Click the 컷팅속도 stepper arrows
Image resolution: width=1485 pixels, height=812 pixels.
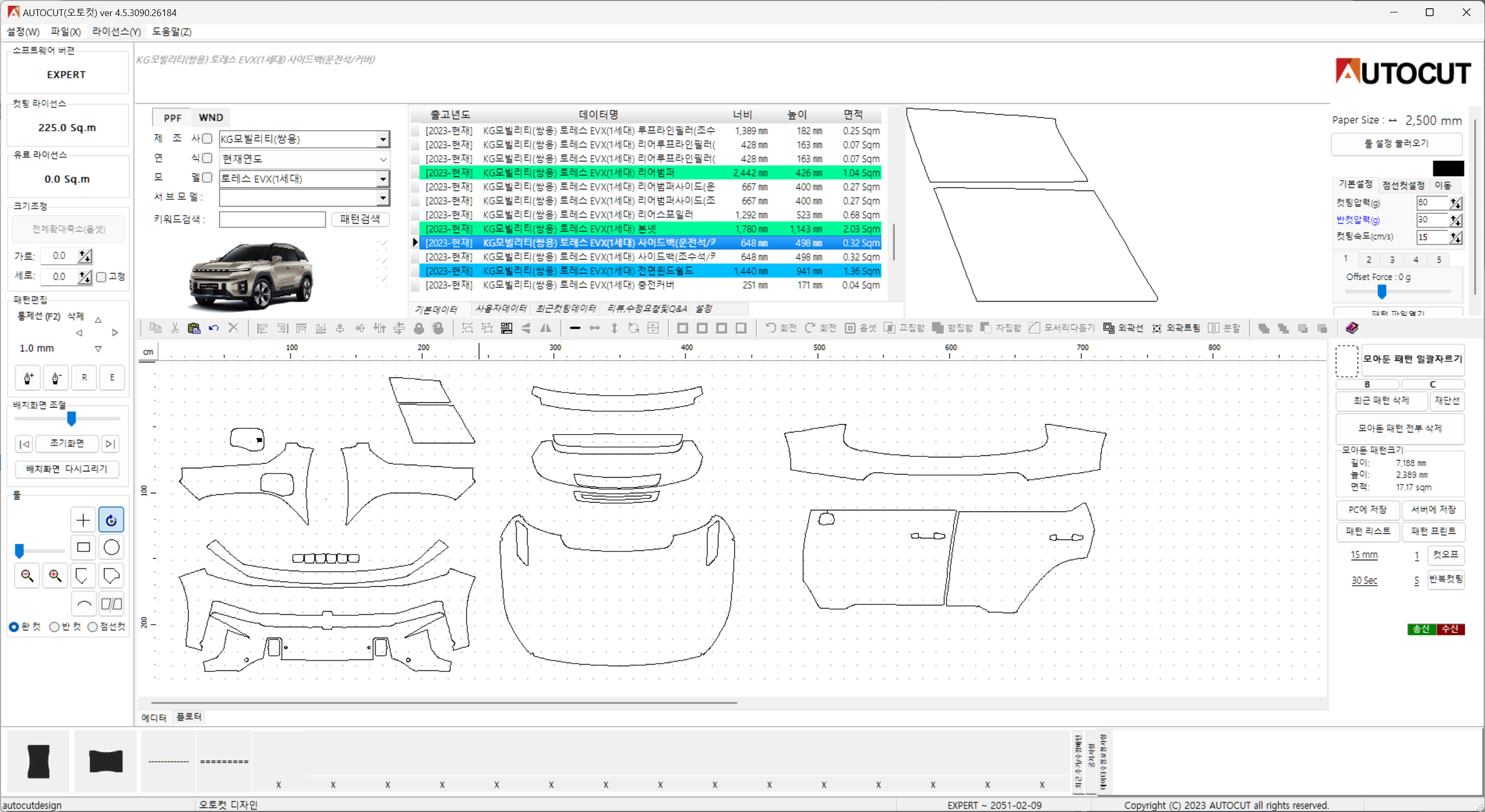point(1456,237)
